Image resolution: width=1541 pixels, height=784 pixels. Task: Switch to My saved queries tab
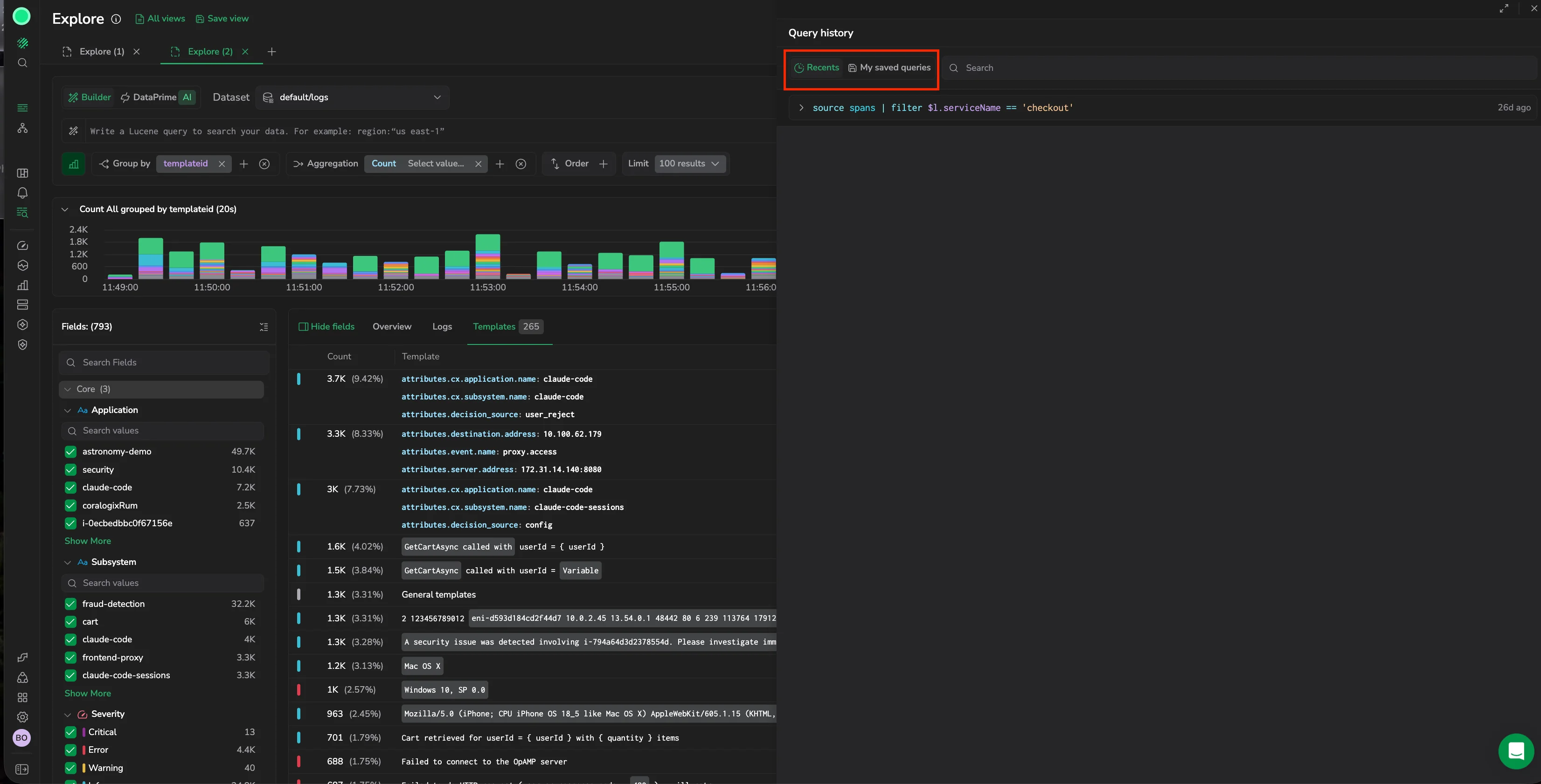[x=889, y=68]
